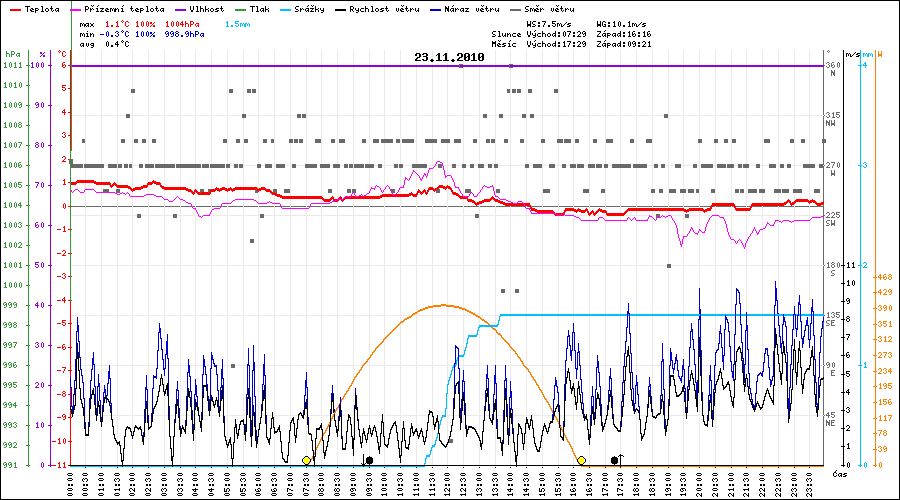Click the max temperature value 1.1°C

(117, 25)
